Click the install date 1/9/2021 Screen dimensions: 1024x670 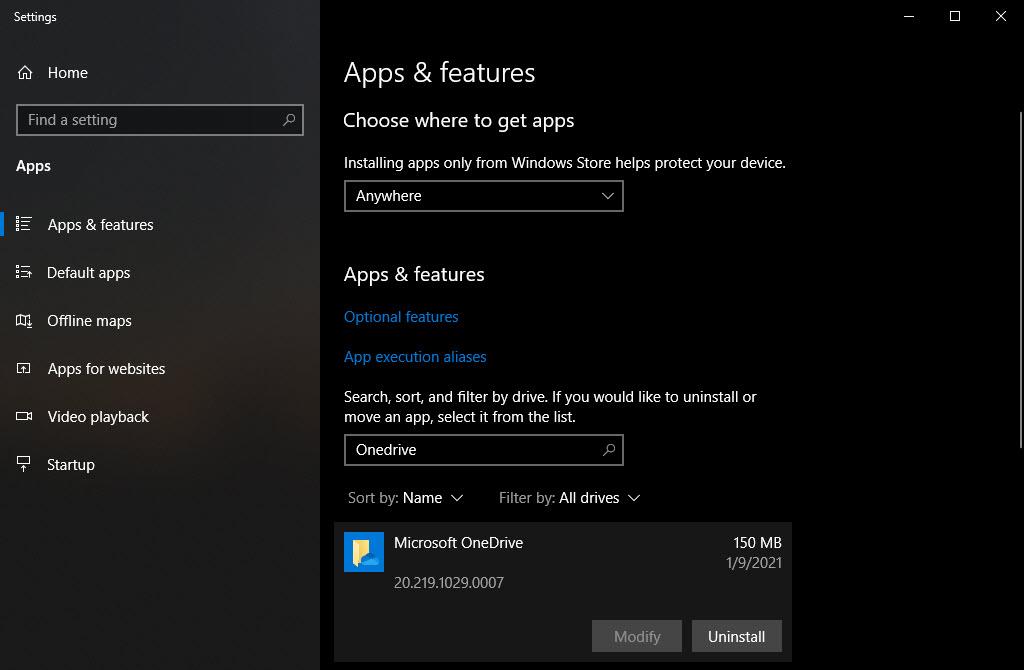pos(754,562)
